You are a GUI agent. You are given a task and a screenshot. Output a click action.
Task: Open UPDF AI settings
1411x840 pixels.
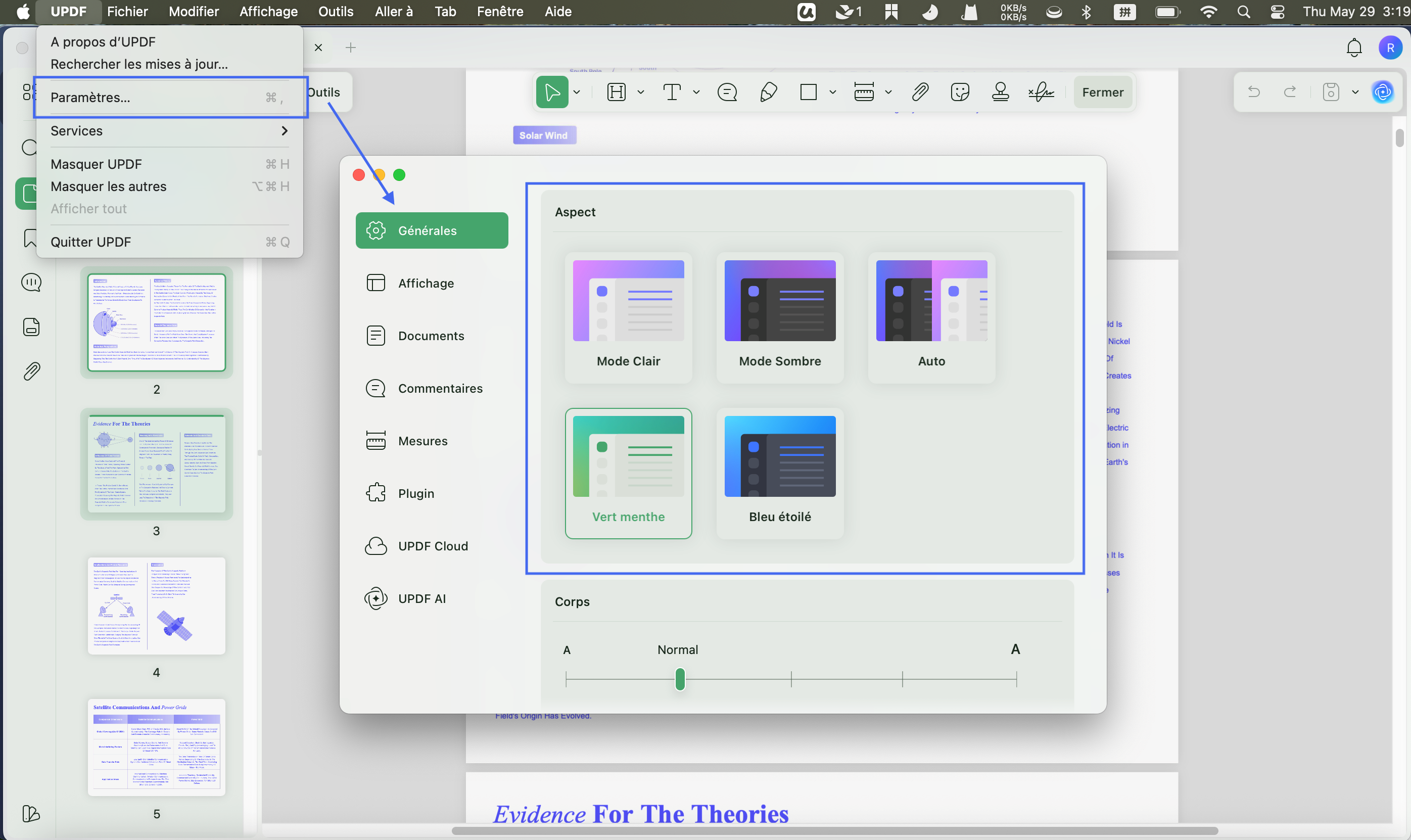(x=432, y=599)
